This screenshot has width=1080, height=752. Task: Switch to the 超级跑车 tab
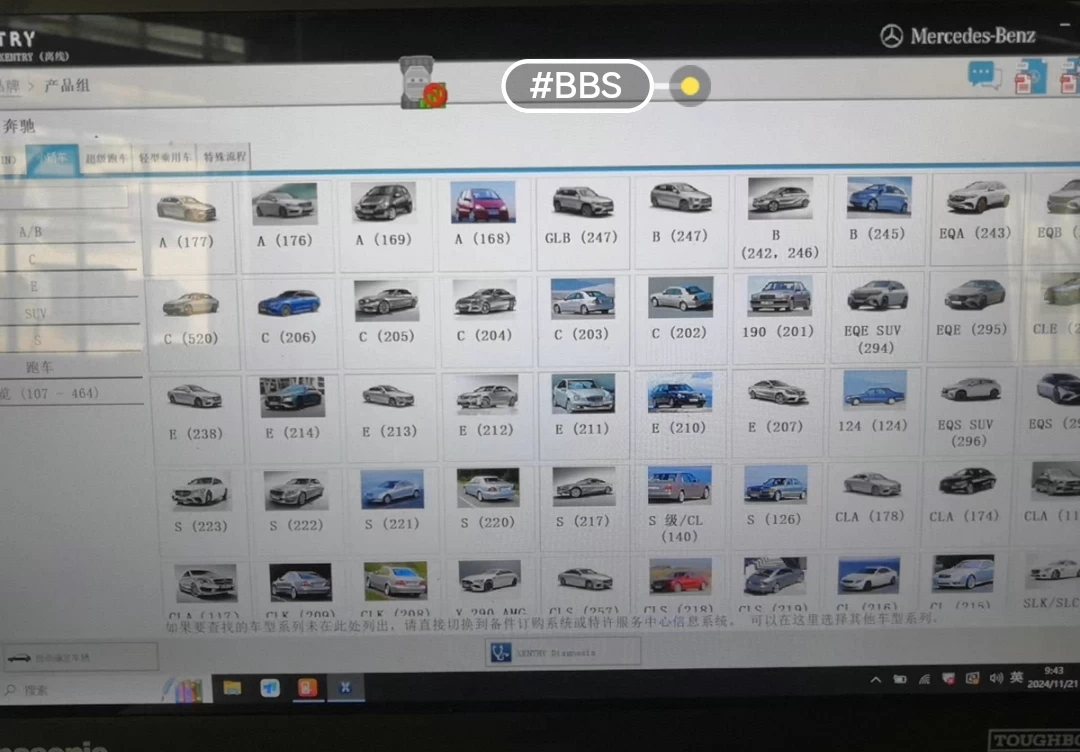pos(107,158)
